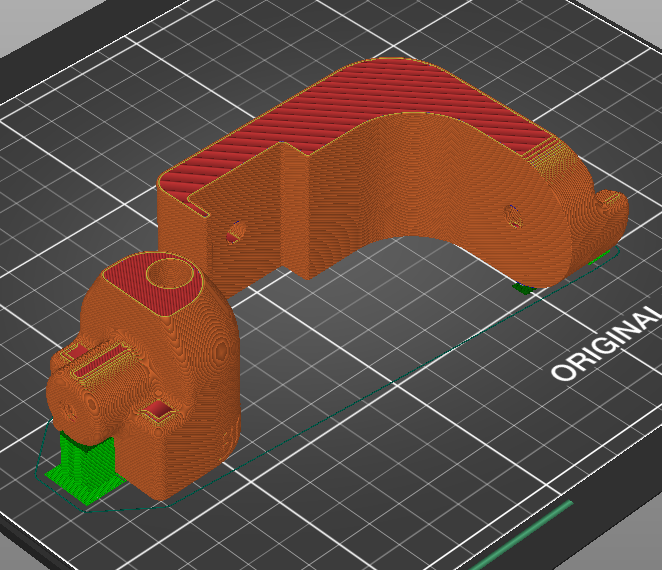Viewport: 662px width, 570px height.
Task: Click the red diamond-shaped recess on small part
Action: click(157, 410)
